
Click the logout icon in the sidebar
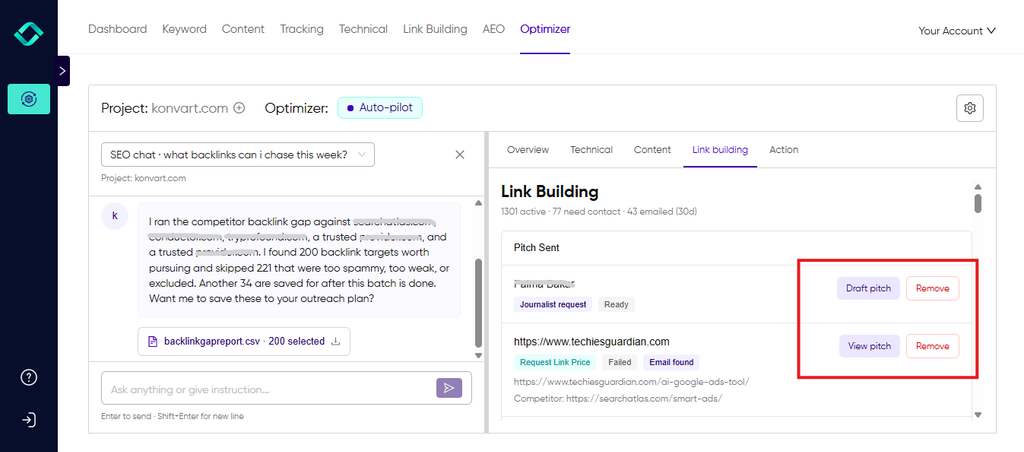coord(29,420)
